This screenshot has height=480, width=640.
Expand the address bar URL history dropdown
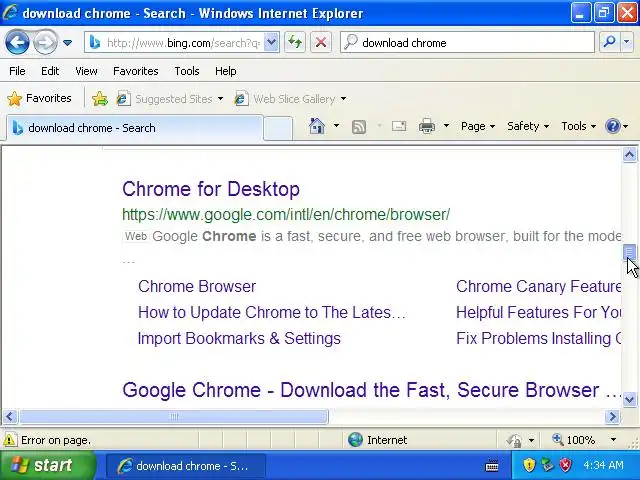point(271,42)
